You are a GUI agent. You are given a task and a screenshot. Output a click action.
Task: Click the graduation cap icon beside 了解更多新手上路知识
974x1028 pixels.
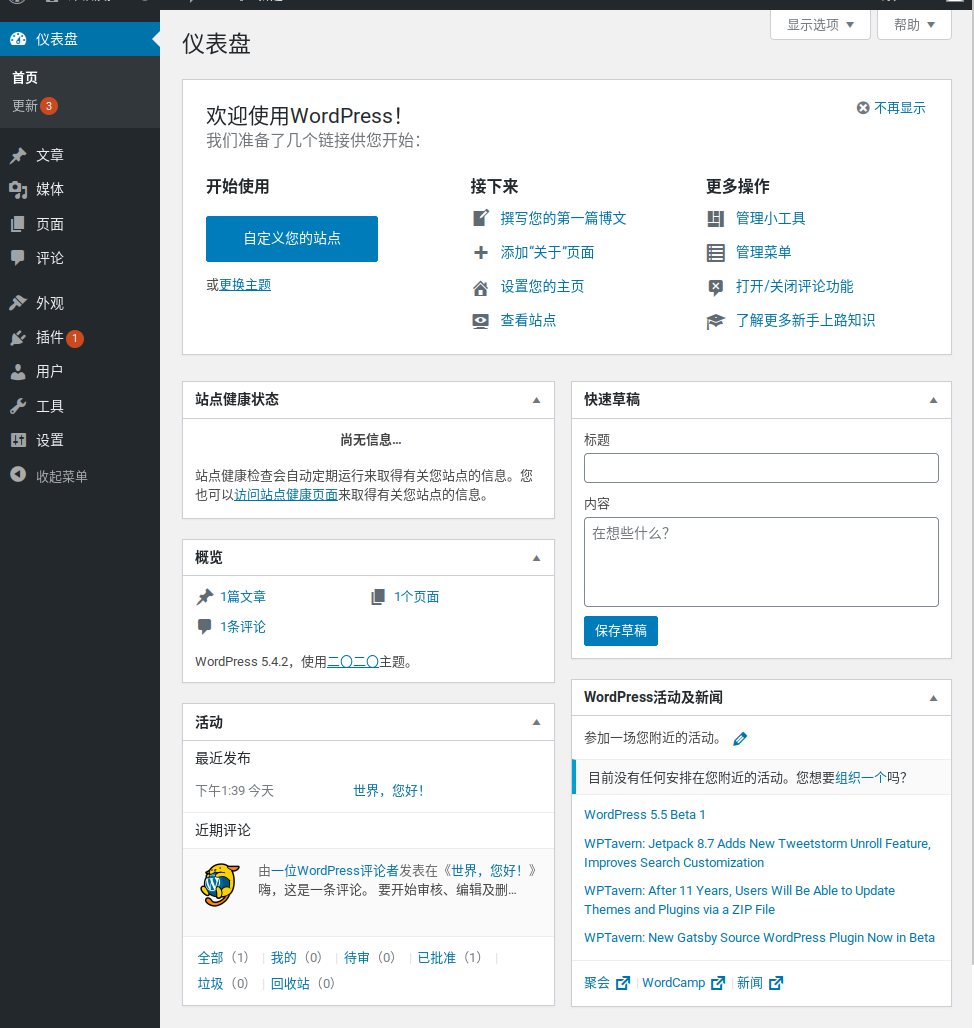pos(716,321)
